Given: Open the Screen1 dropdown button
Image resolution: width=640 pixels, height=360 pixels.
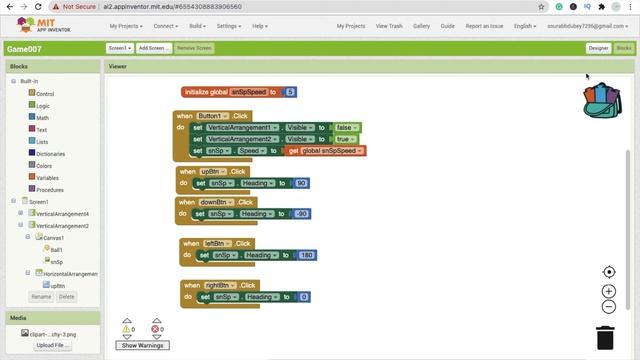Looking at the screenshot, I should click(x=120, y=48).
